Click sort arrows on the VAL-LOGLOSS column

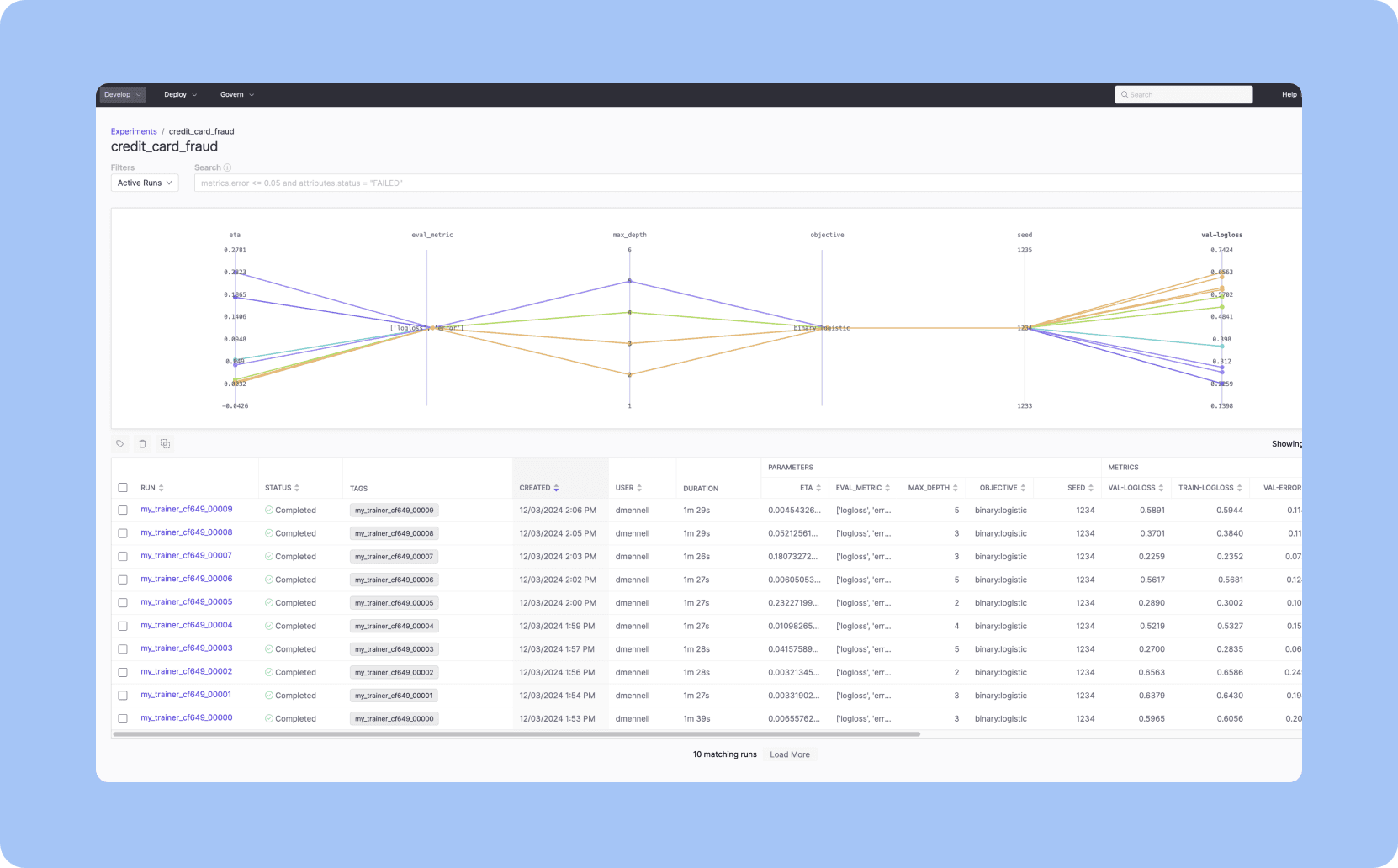point(1163,488)
